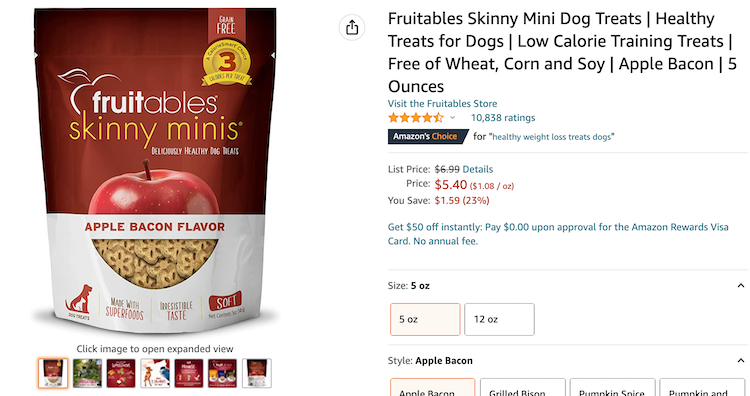Click the healthy weight loss treats dogs link
The width and height of the screenshot is (750, 396).
pyautogui.click(x=551, y=137)
